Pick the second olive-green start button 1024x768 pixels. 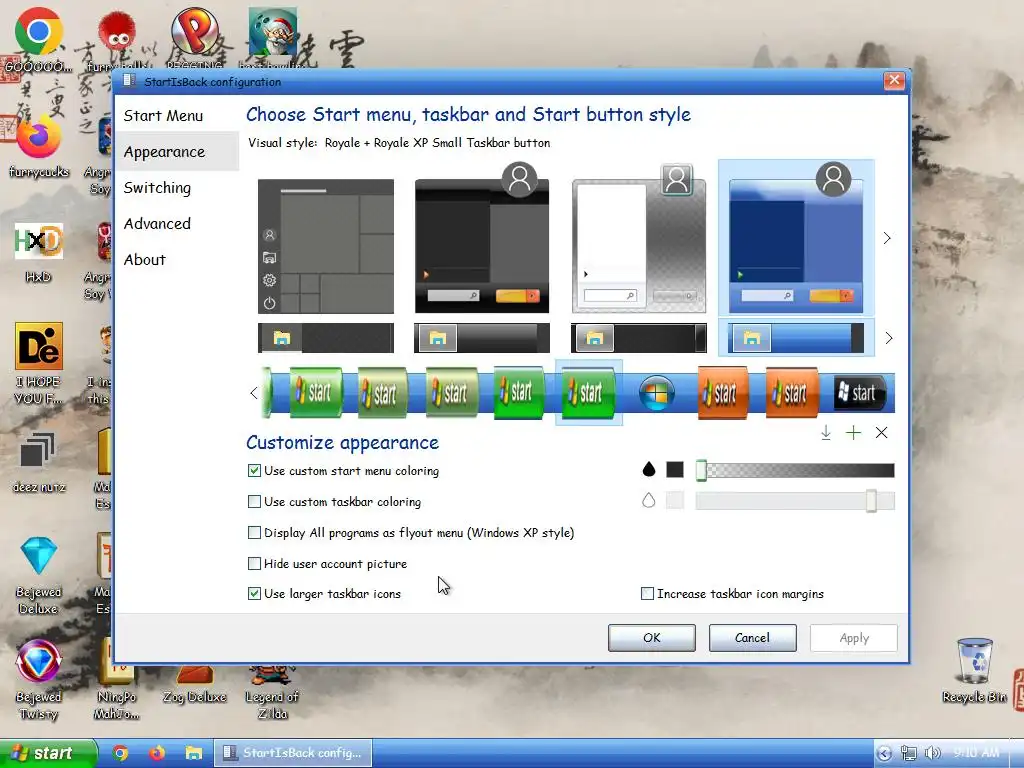383,392
